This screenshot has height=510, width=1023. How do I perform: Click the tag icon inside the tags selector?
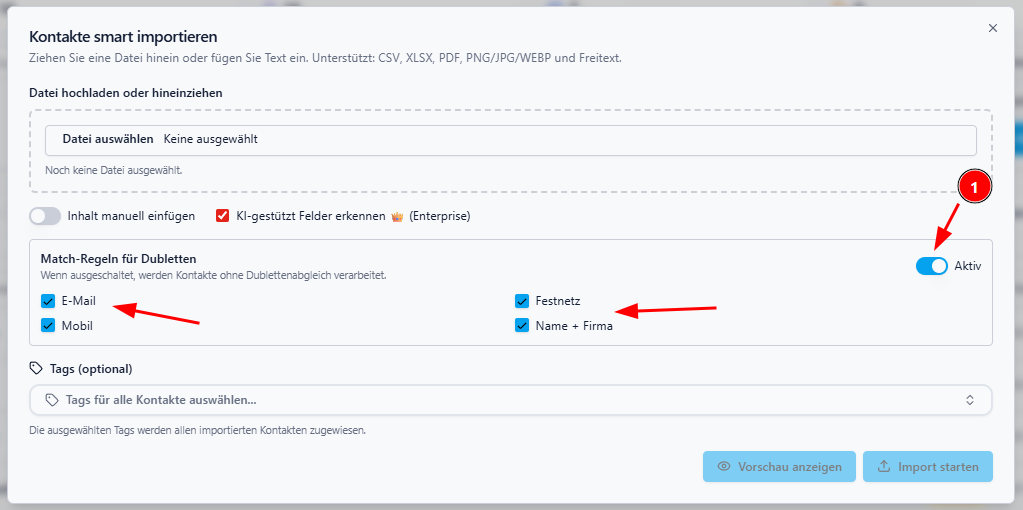(x=52, y=400)
